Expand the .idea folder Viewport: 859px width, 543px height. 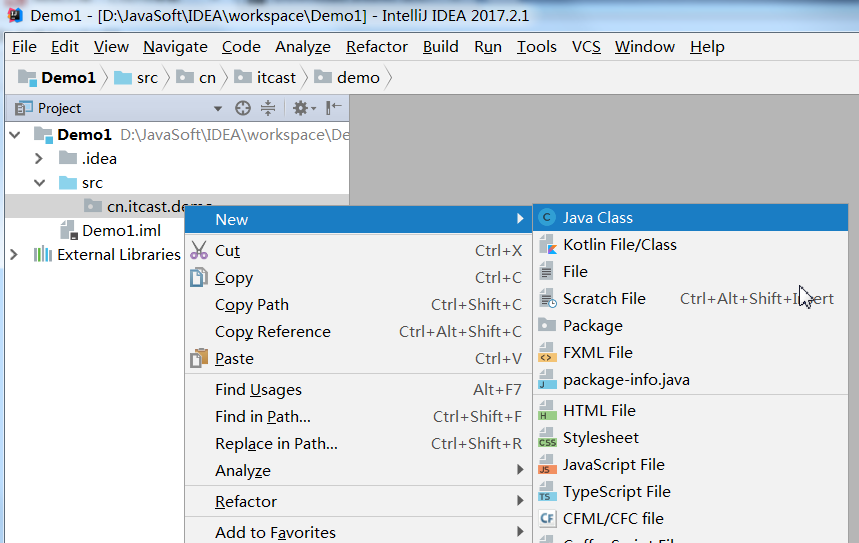(x=39, y=158)
